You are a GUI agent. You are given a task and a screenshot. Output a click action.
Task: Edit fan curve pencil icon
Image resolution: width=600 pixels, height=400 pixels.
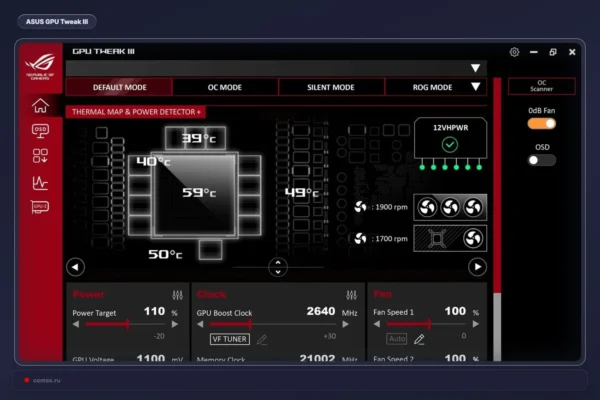tap(419, 339)
